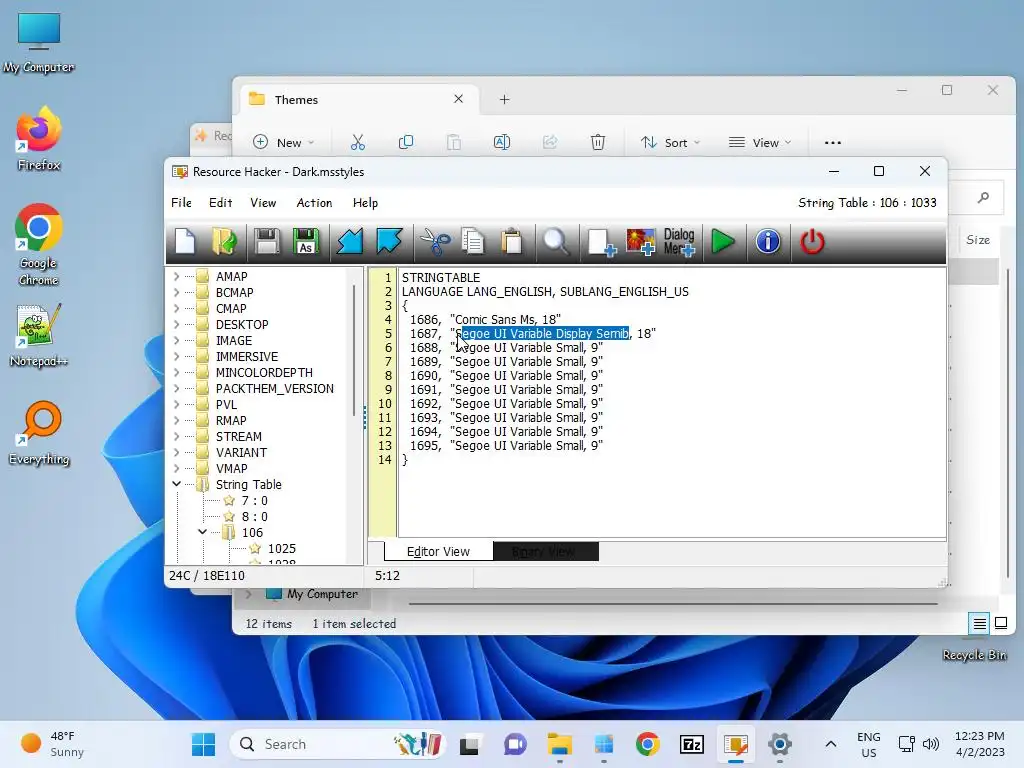Cut selection with the scissors icon in Resource Hacker
This screenshot has width=1024, height=768.
click(x=435, y=242)
